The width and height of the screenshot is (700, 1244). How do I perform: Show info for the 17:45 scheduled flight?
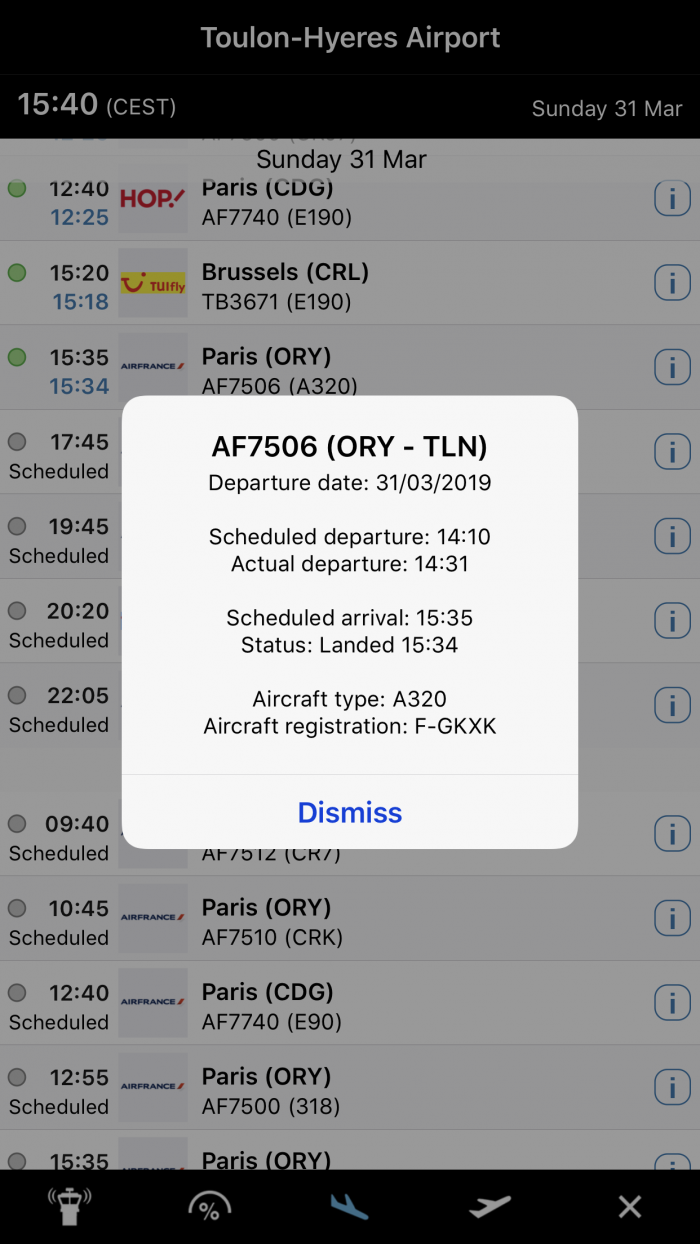(x=672, y=452)
